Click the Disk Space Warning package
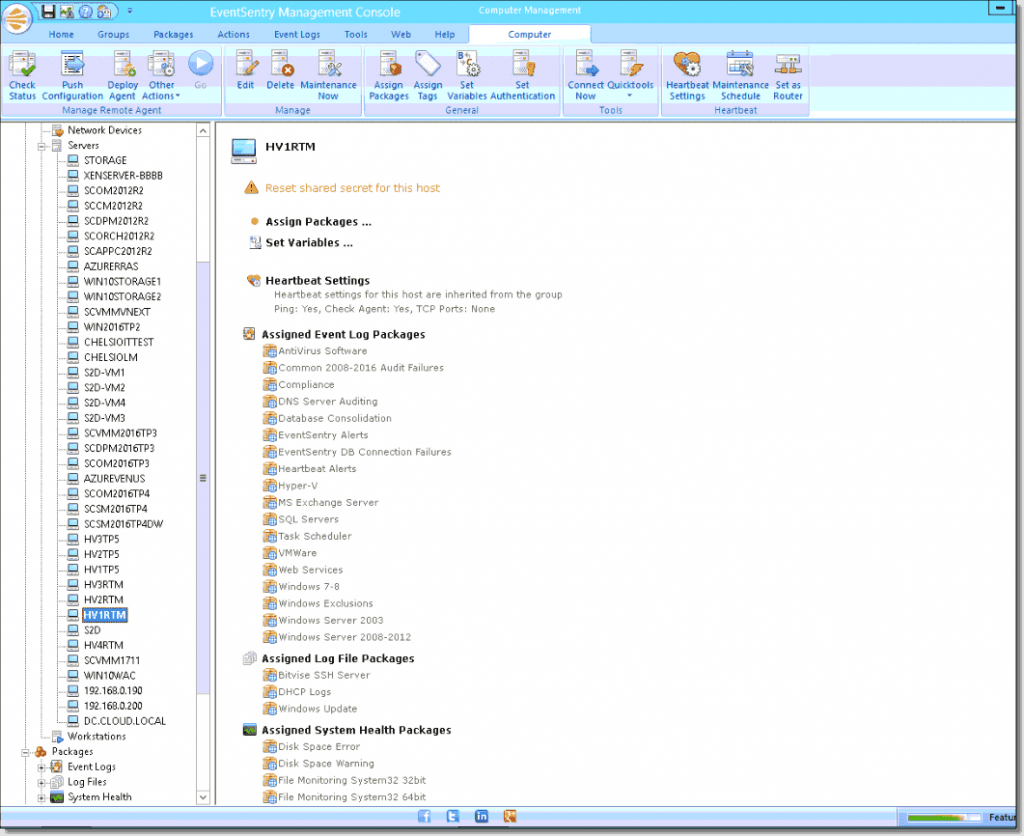The height and width of the screenshot is (836, 1024). [326, 764]
